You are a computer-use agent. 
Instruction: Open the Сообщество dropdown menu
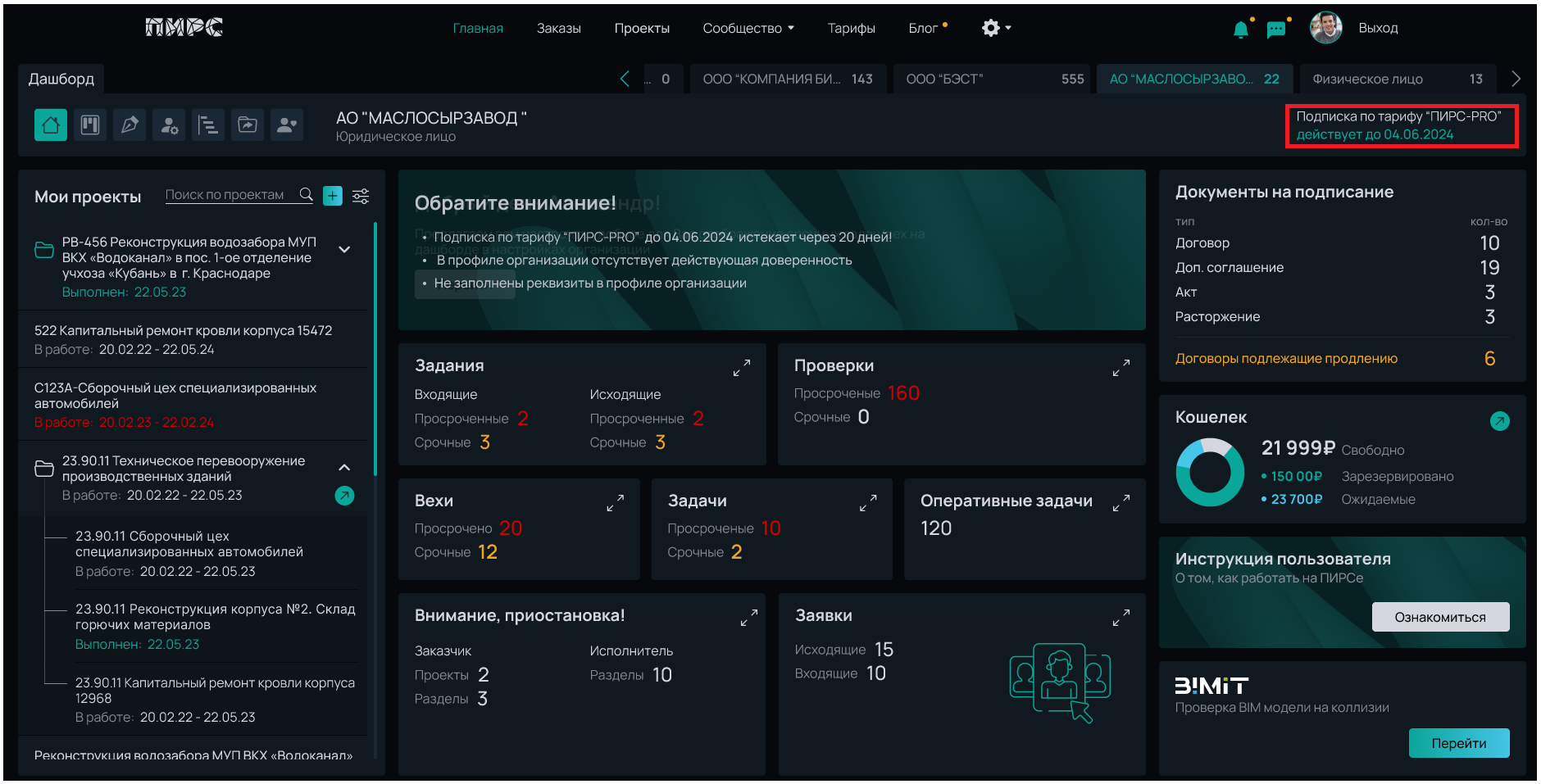point(748,29)
